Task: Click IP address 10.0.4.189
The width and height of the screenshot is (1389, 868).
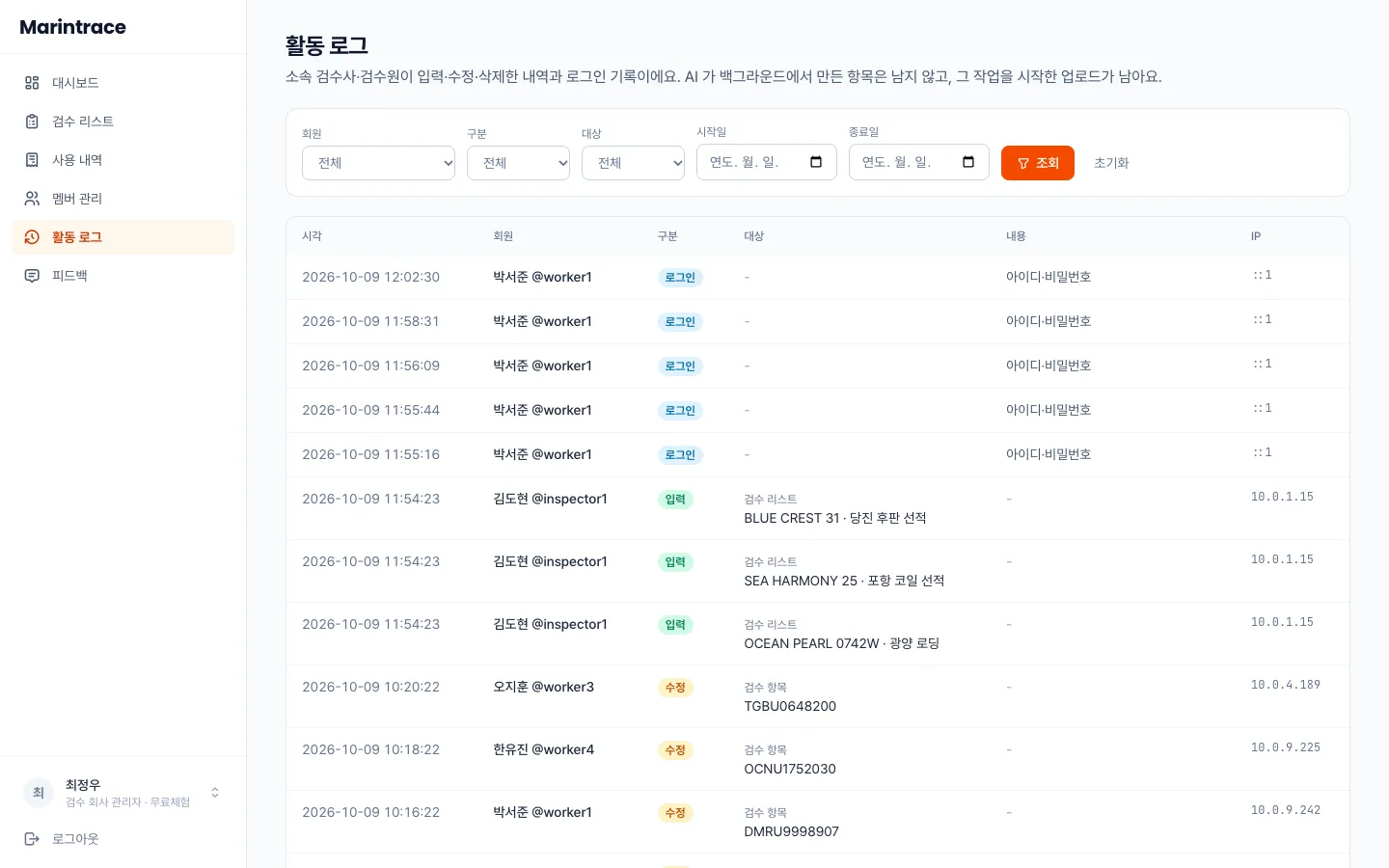Action: pyautogui.click(x=1286, y=685)
